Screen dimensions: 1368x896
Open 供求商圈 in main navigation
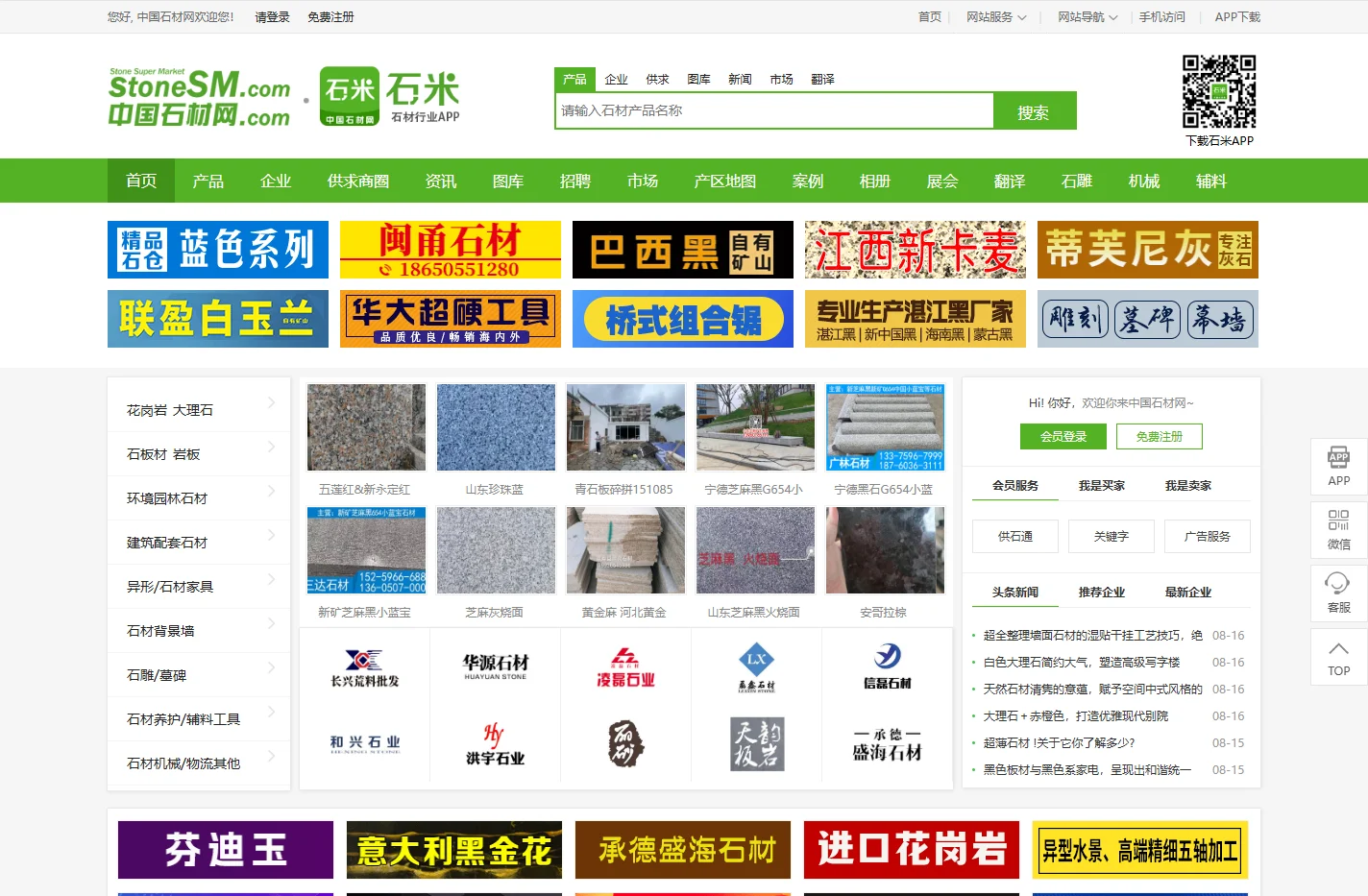[358, 181]
